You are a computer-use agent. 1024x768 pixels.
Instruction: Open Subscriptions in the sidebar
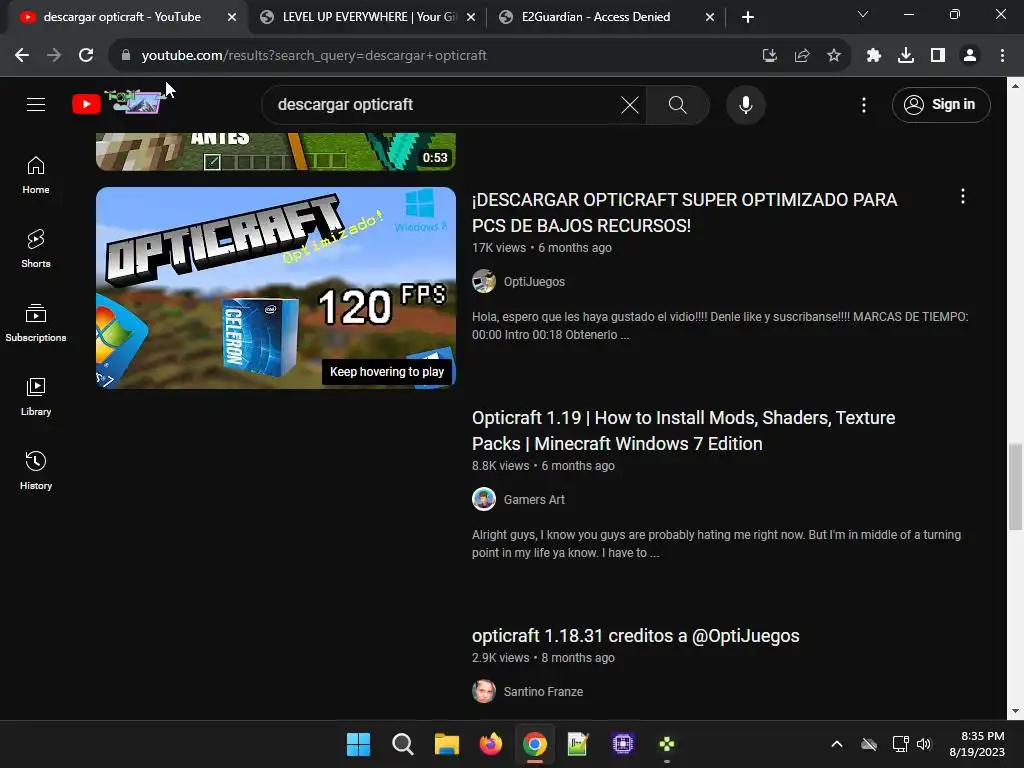point(36,323)
